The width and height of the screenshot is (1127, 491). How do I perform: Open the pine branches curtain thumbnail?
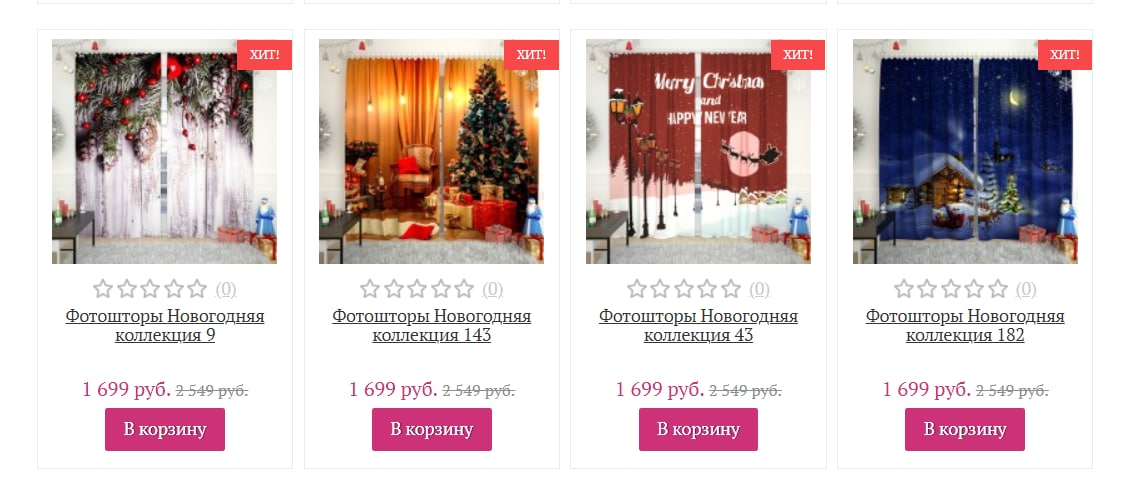(x=165, y=152)
